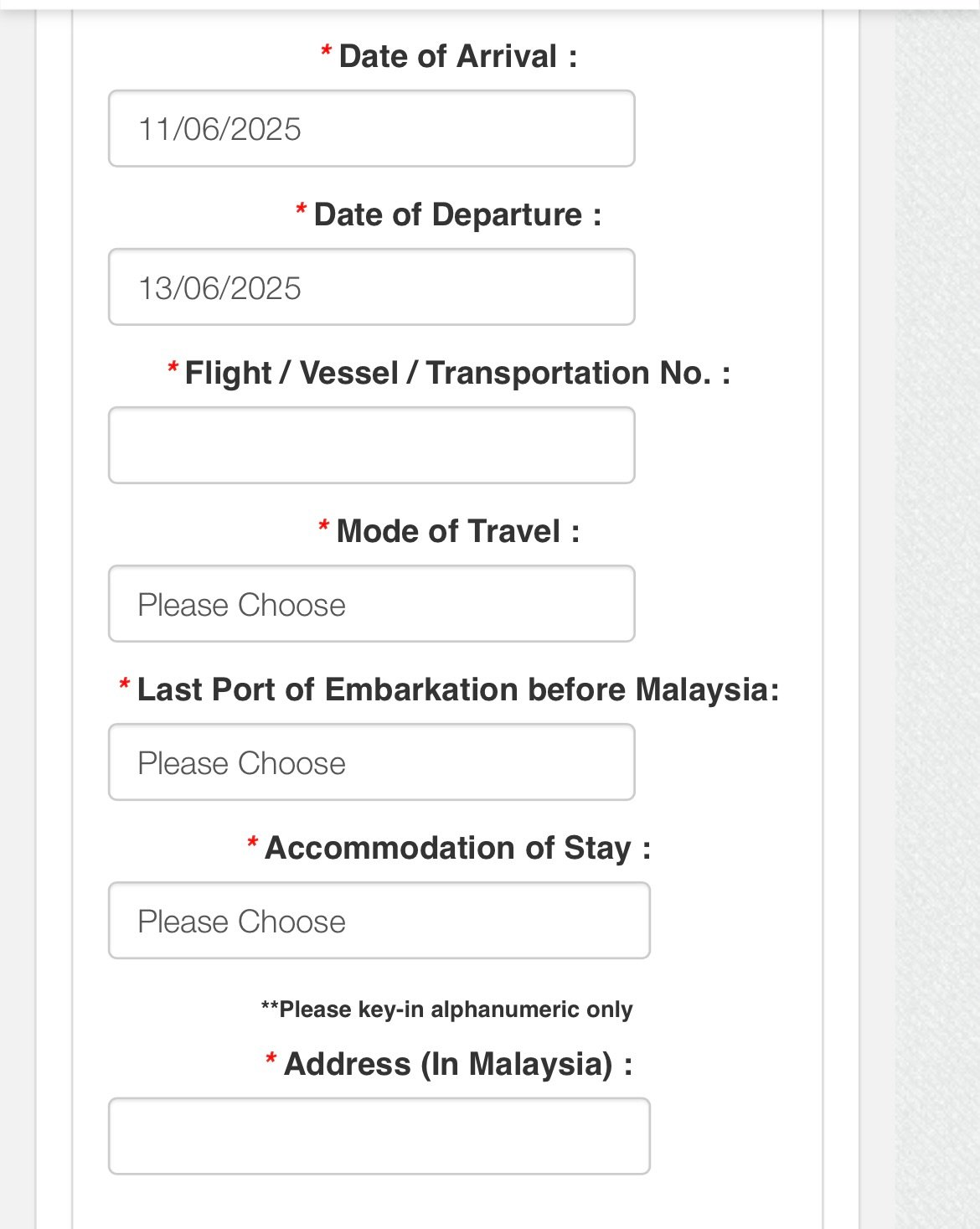This screenshot has width=980, height=1229.
Task: Click the red asterisk beside Date of Departure
Action: point(302,210)
